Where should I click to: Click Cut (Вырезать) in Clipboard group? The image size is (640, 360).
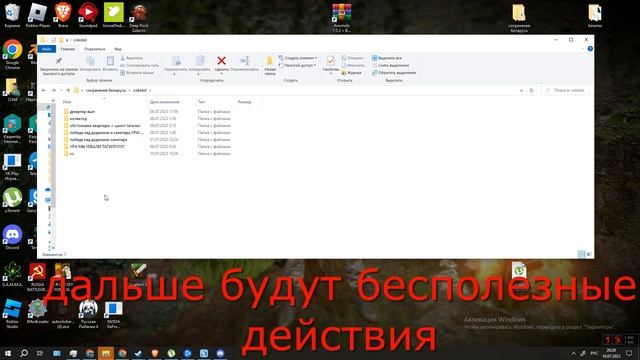tap(131, 58)
